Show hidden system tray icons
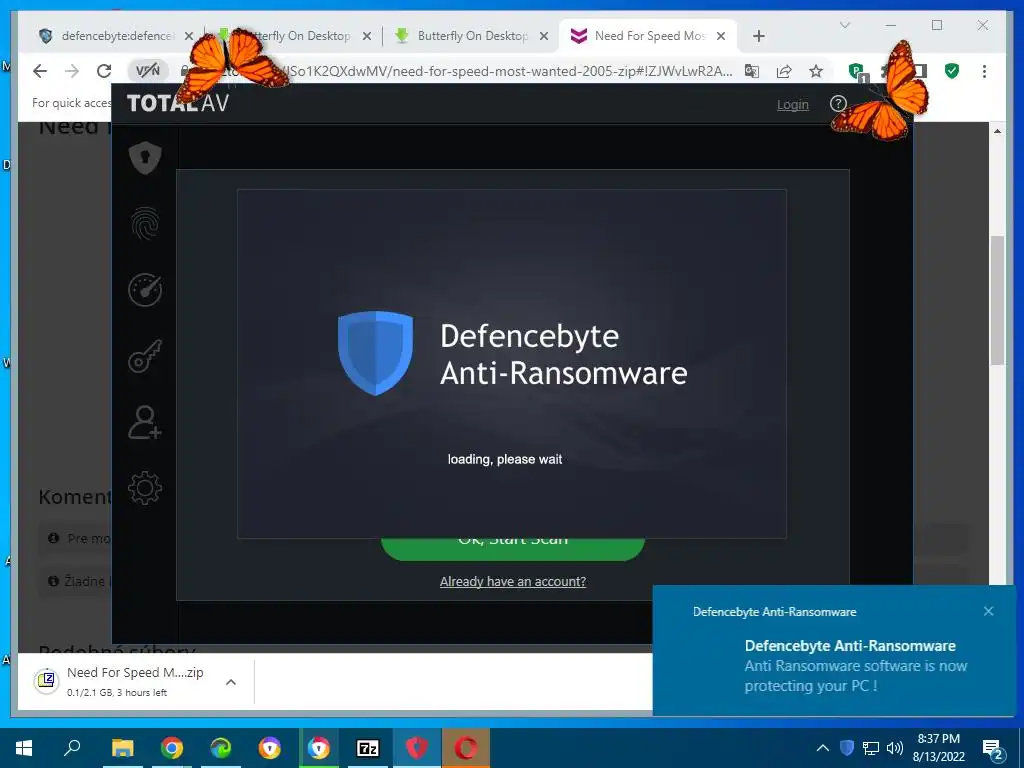This screenshot has height=768, width=1024. [823, 748]
